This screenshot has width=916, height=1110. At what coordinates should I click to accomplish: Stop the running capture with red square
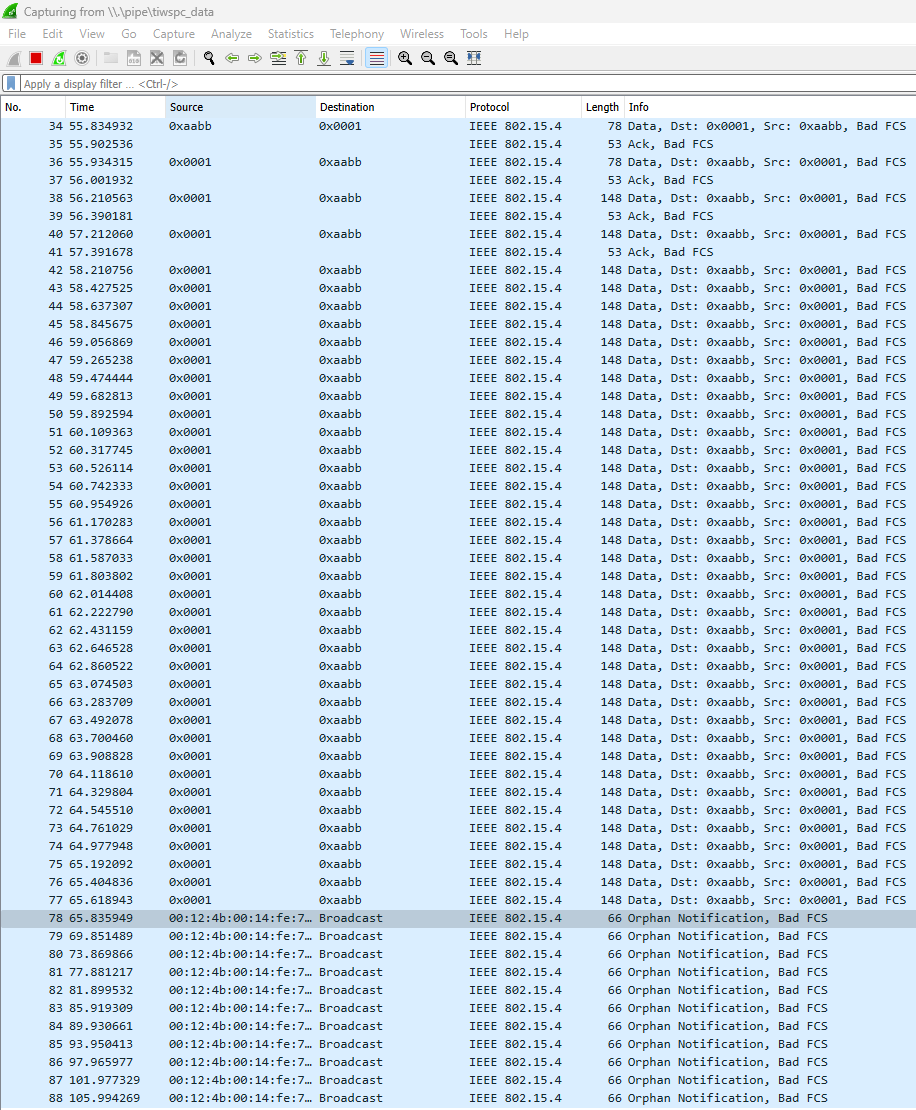pyautogui.click(x=36, y=58)
